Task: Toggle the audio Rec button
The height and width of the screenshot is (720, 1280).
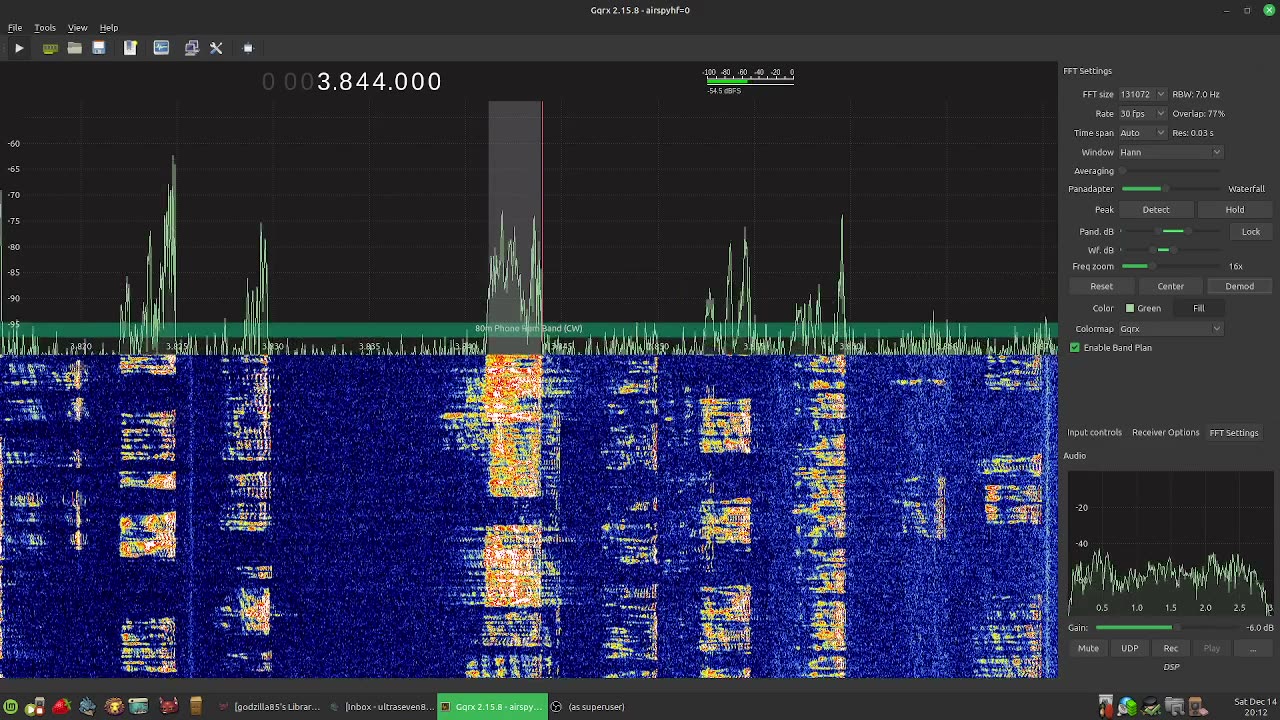Action: pos(1170,649)
